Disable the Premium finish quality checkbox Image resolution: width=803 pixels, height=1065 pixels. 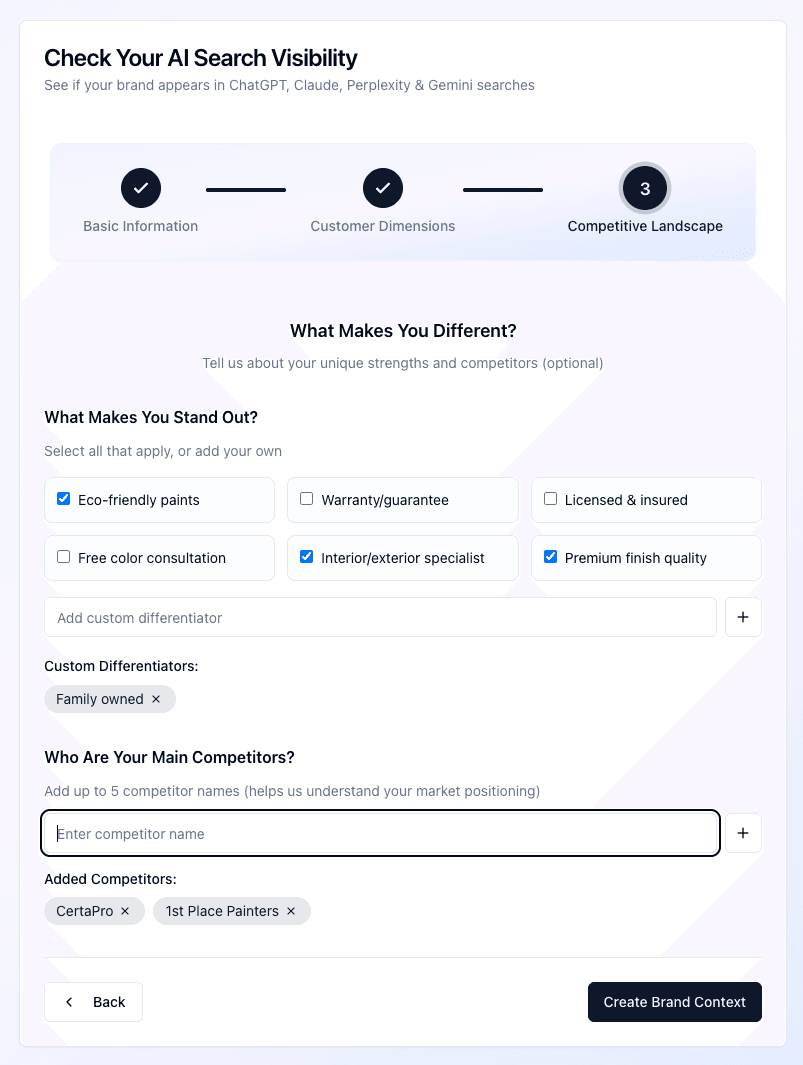click(550, 557)
